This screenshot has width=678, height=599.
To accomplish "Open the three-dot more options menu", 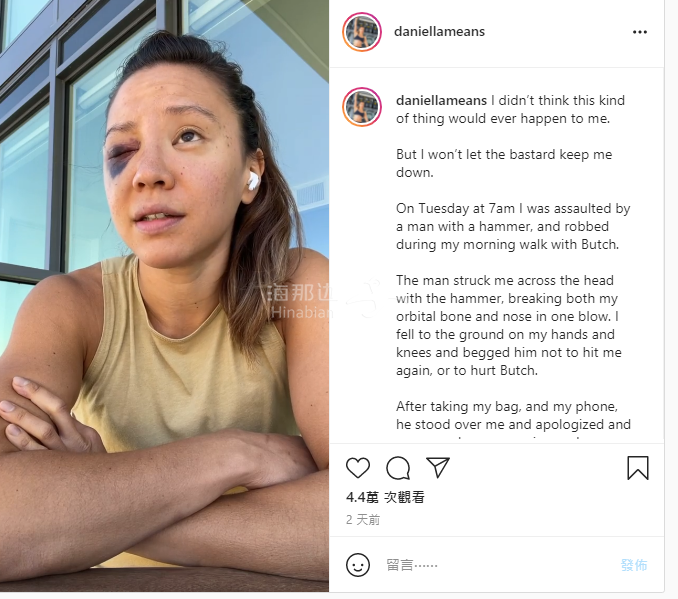I will [640, 32].
